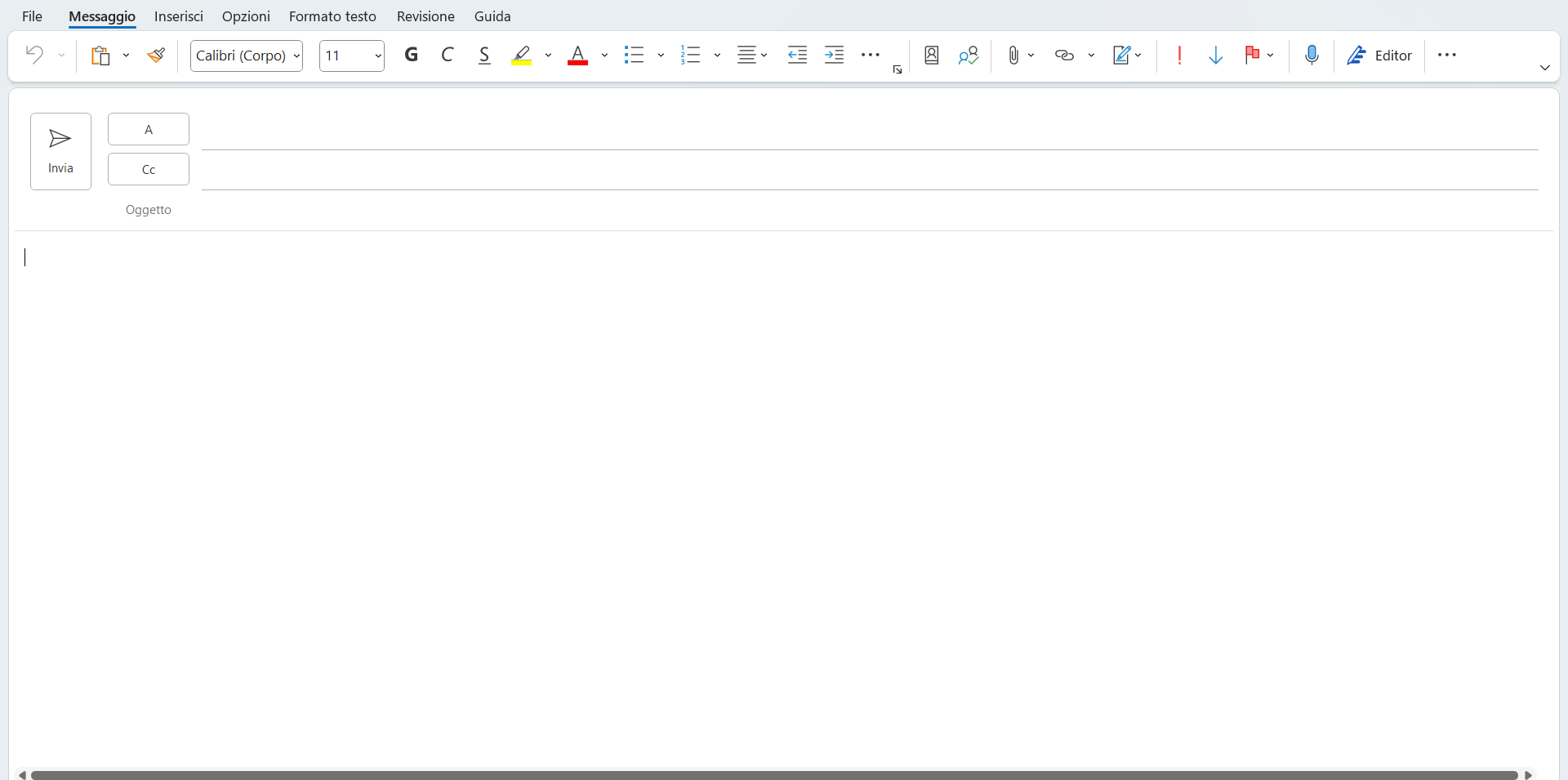Expand the font size dropdown

point(378,56)
